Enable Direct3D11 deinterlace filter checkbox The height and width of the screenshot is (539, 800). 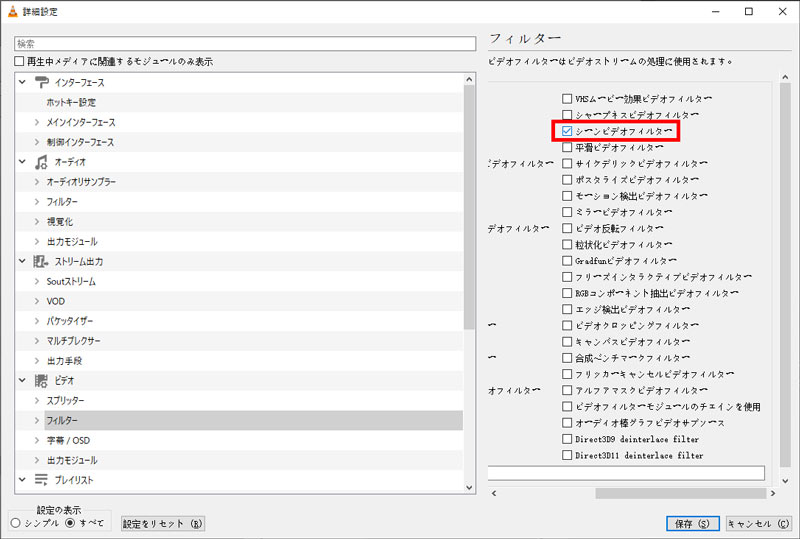point(567,455)
